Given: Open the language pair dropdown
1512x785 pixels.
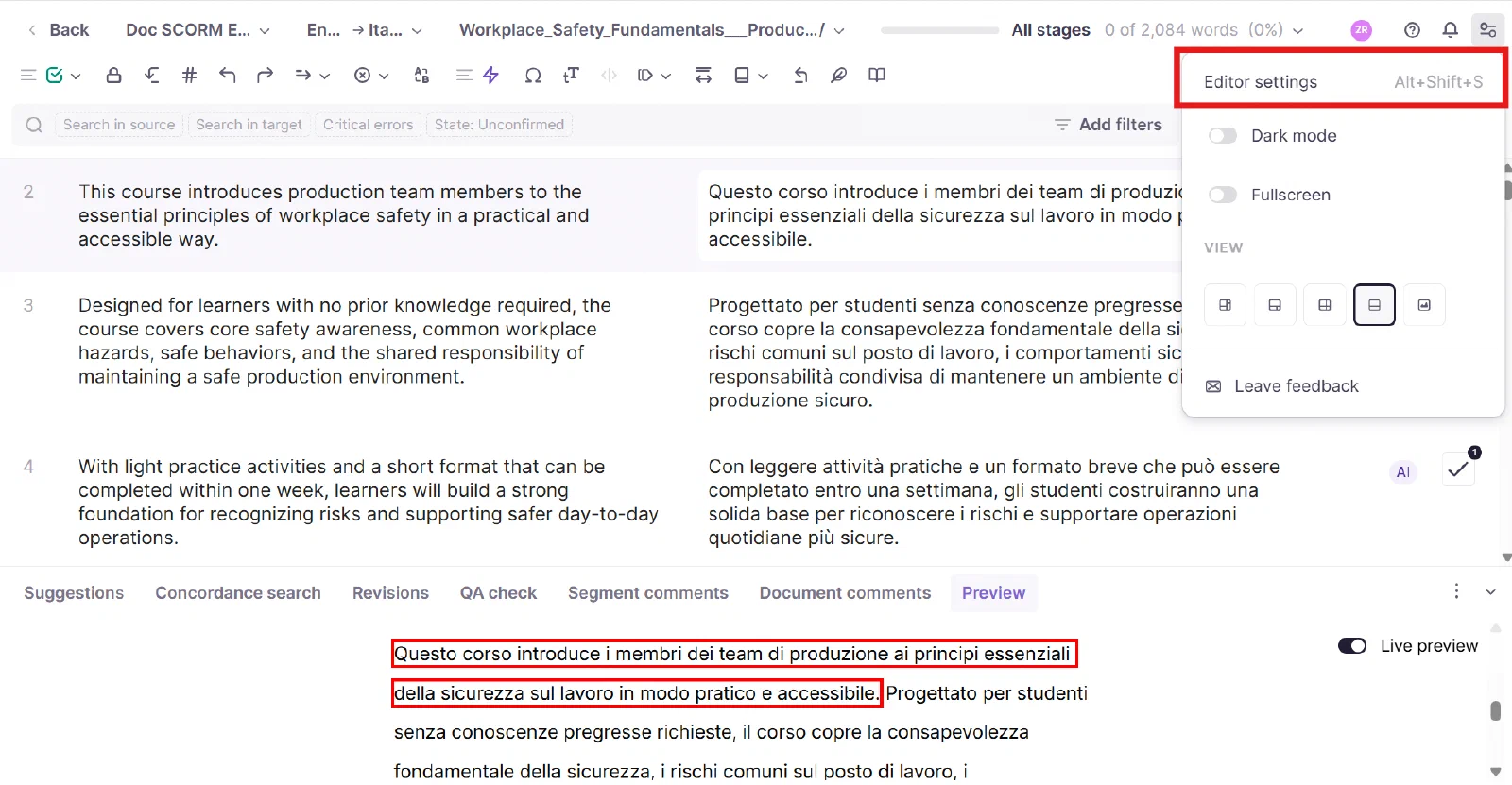Looking at the screenshot, I should tap(364, 30).
